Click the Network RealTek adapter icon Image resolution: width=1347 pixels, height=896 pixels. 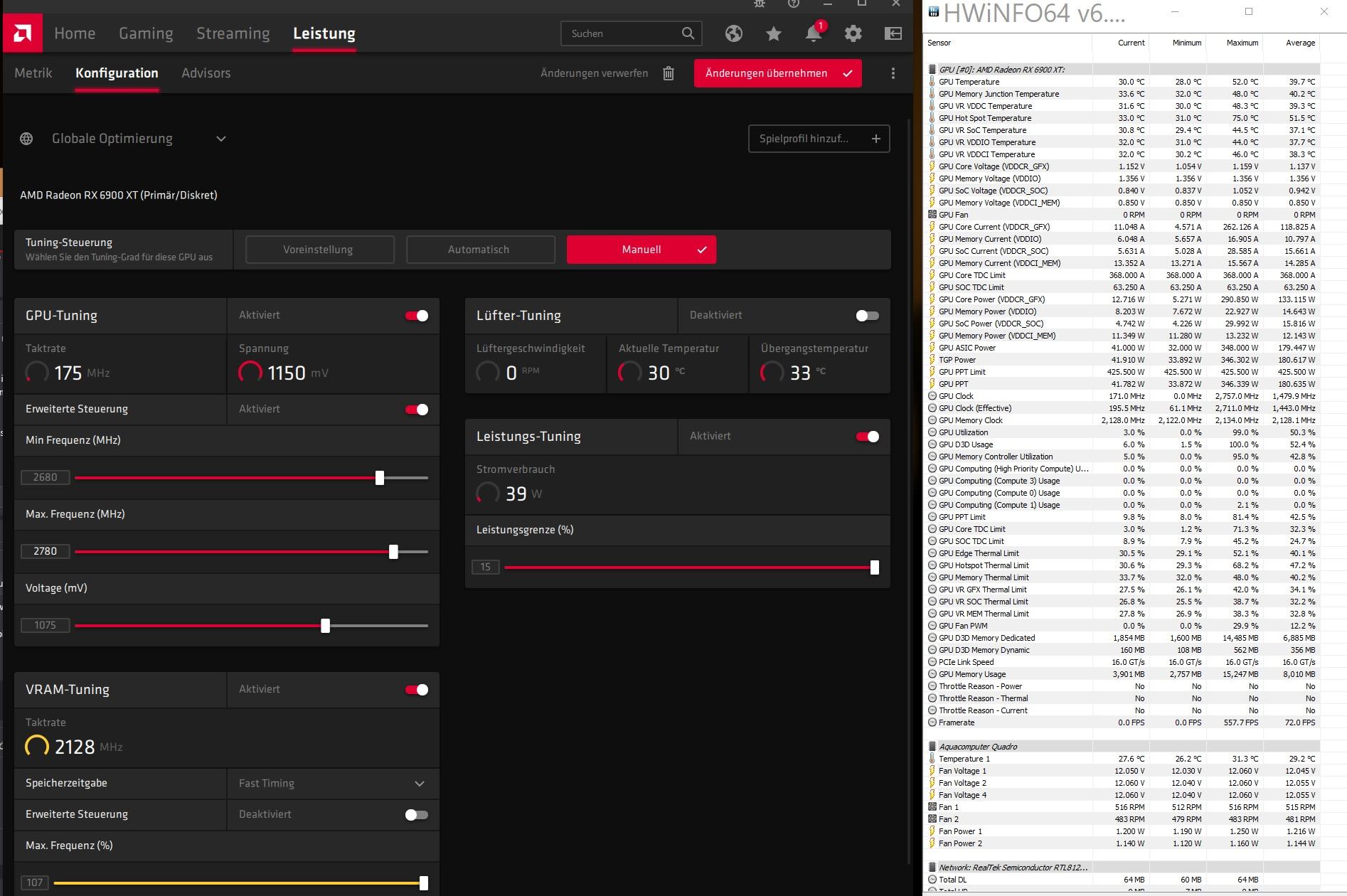(x=932, y=868)
